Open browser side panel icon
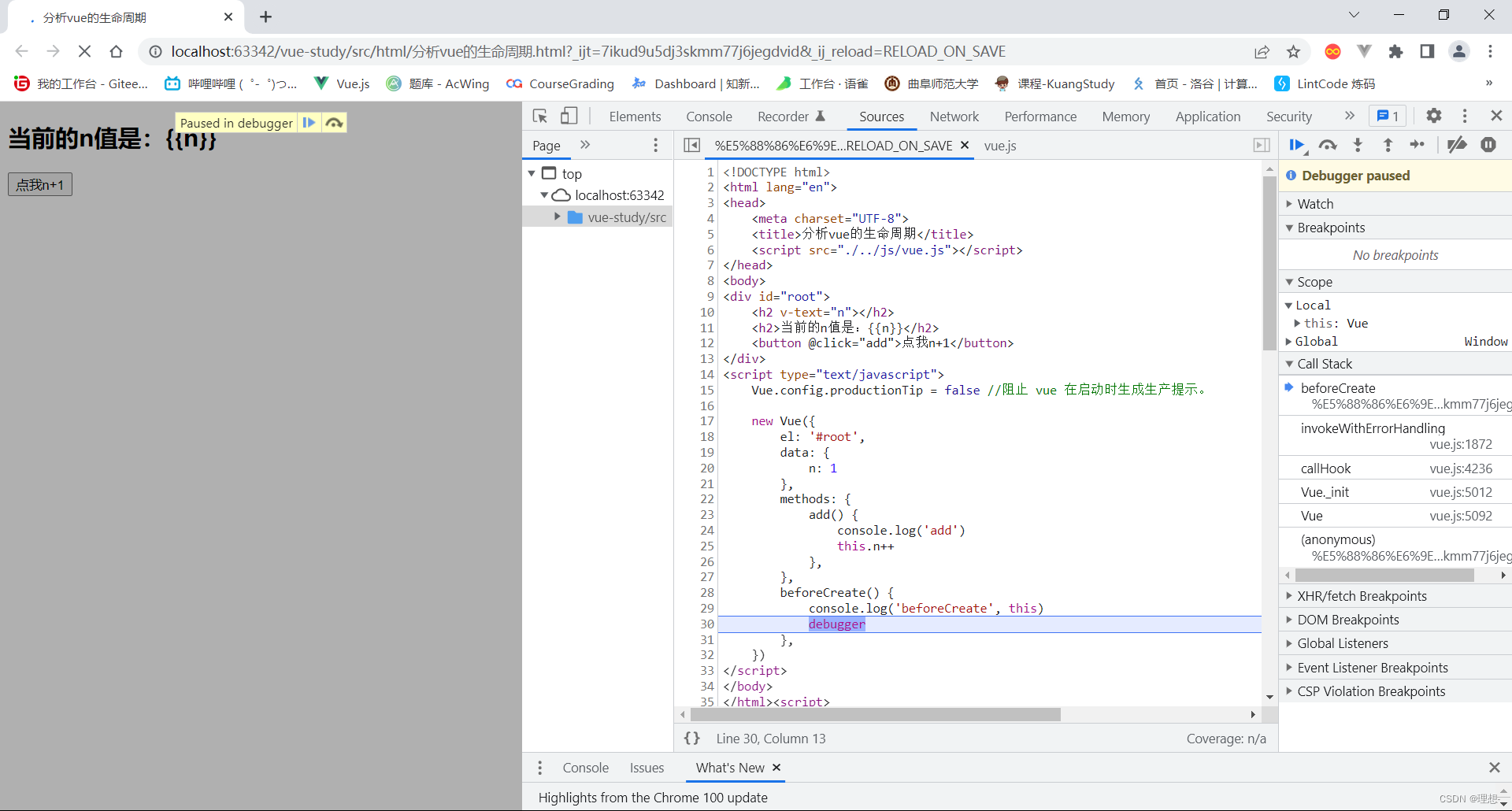The height and width of the screenshot is (811, 1512). (1427, 51)
